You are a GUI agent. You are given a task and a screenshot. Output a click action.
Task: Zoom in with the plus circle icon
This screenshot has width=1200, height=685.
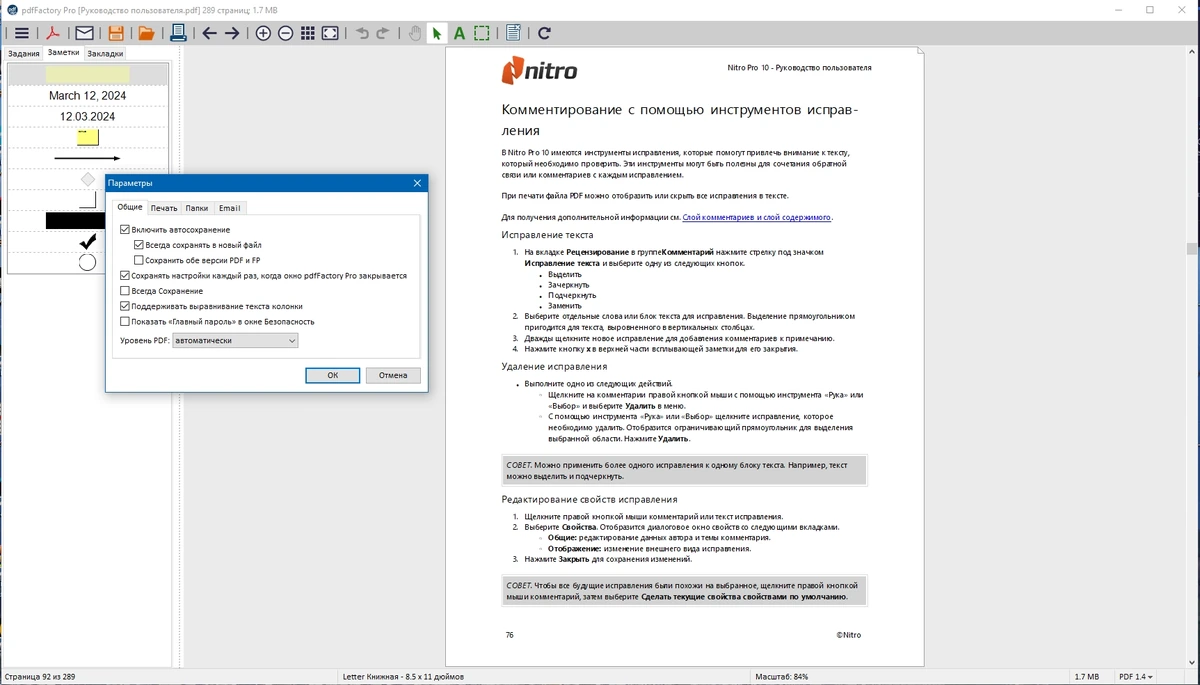[263, 33]
